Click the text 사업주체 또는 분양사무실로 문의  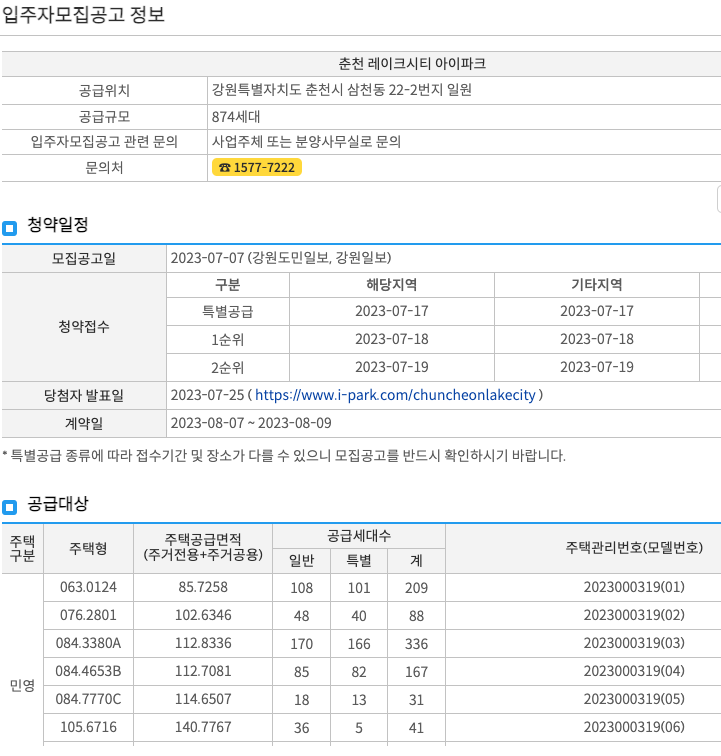click(x=306, y=141)
